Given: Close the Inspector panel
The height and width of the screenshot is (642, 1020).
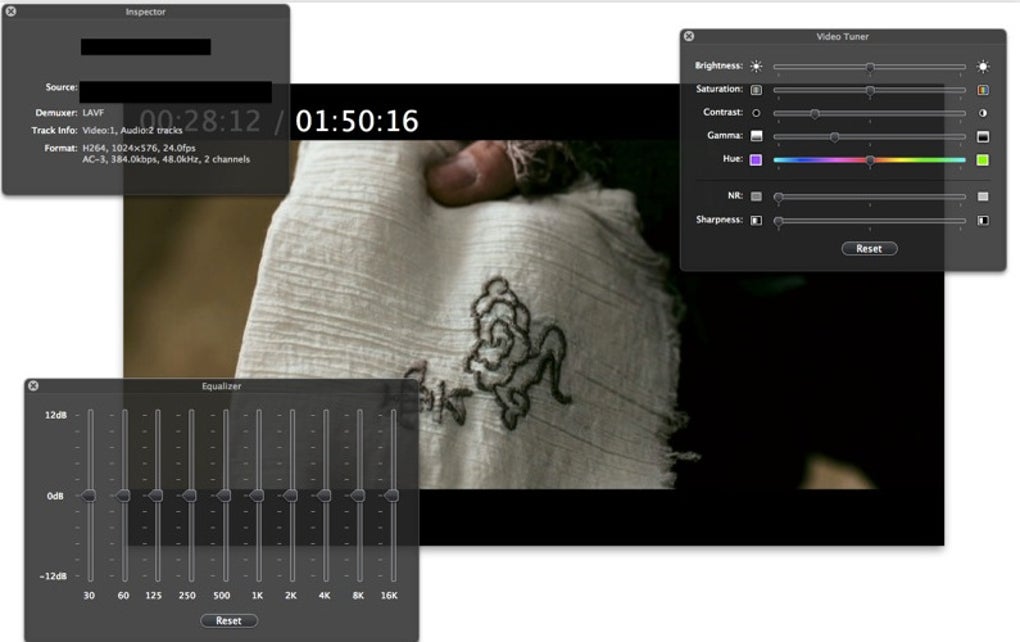Looking at the screenshot, I should tap(11, 11).
